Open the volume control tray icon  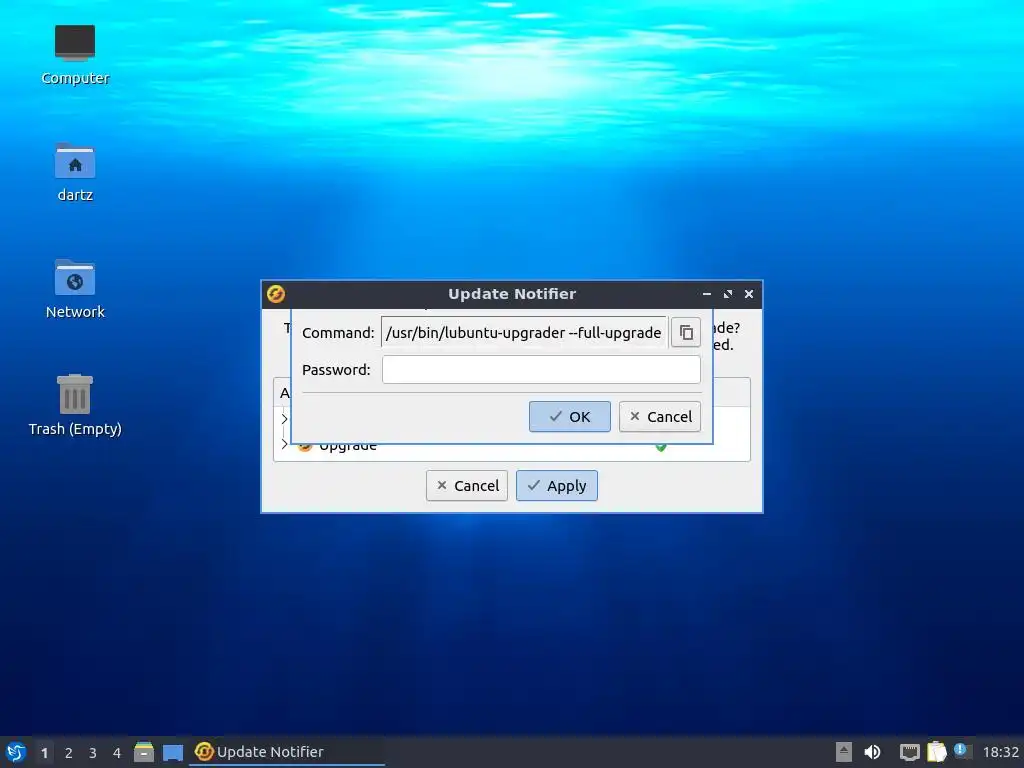coord(872,752)
